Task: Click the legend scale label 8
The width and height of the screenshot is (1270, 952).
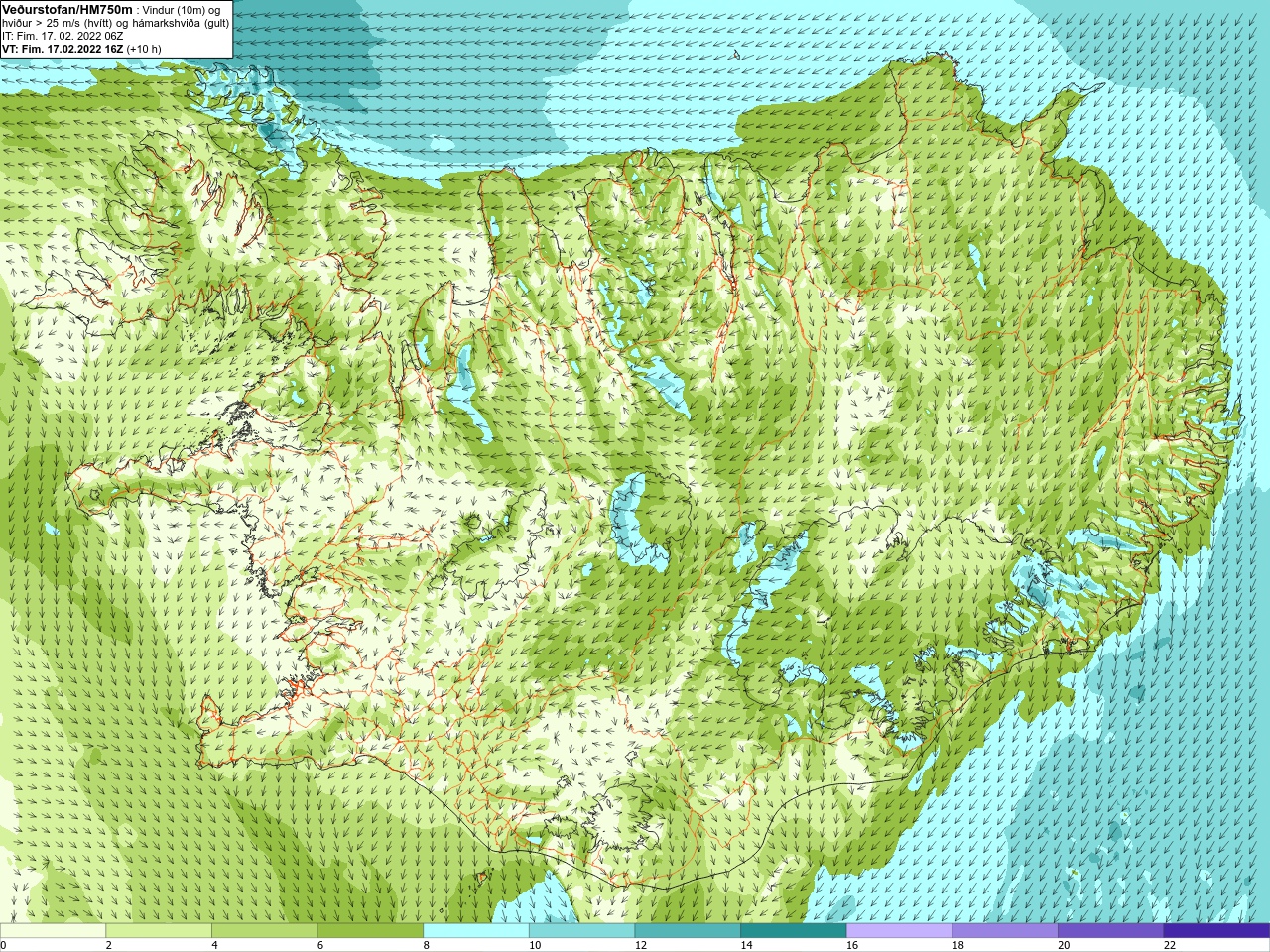Action: pos(427,945)
